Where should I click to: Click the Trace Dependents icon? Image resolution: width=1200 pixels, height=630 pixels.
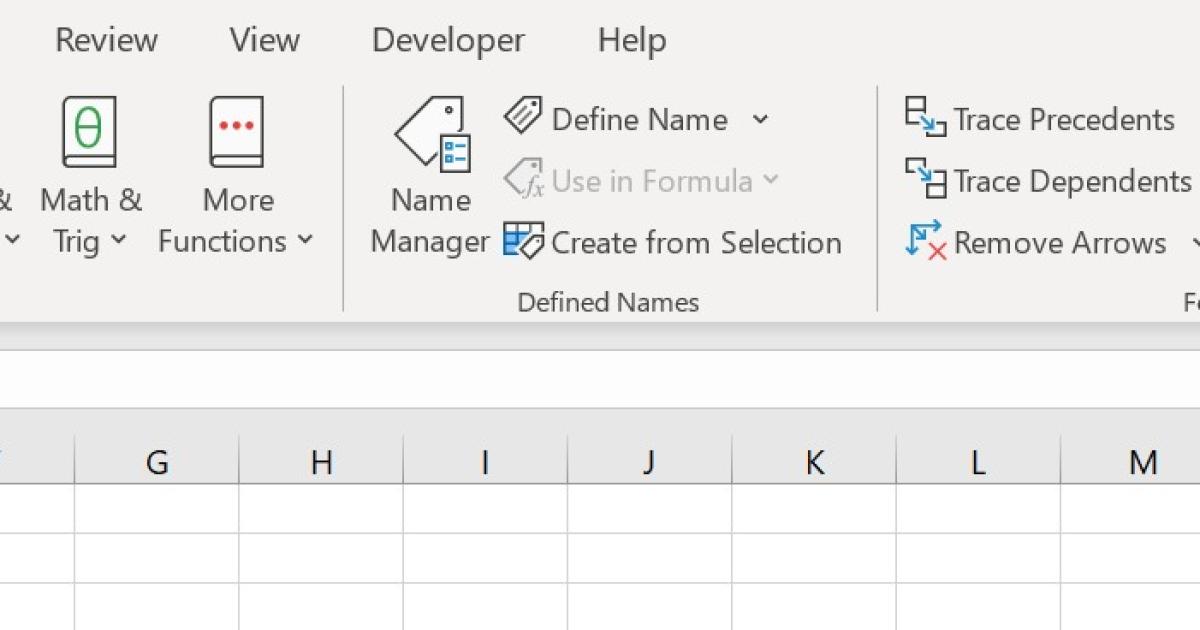coord(925,179)
